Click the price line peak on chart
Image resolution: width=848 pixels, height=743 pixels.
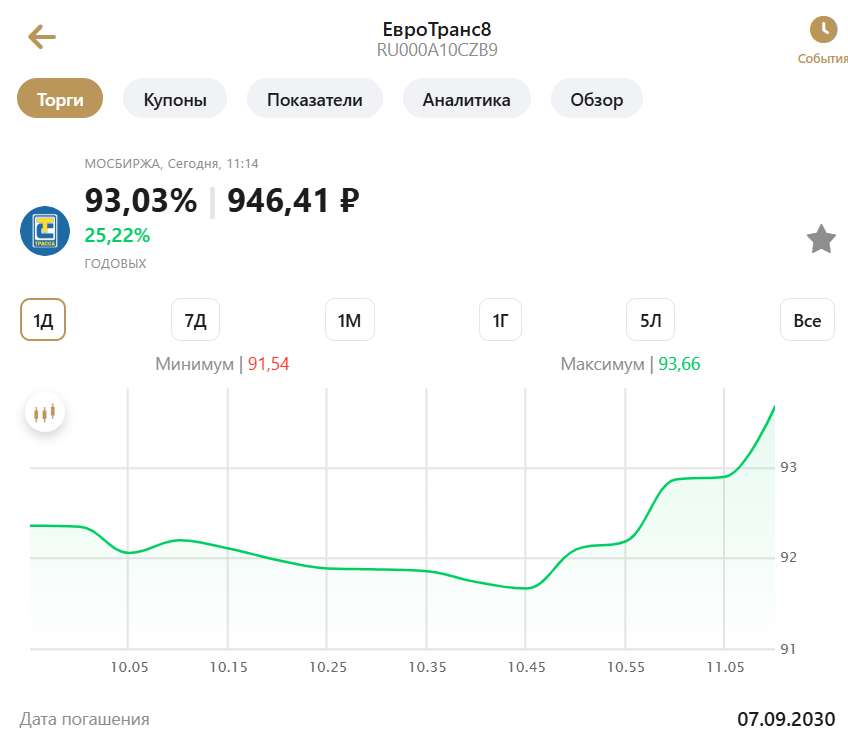773,408
